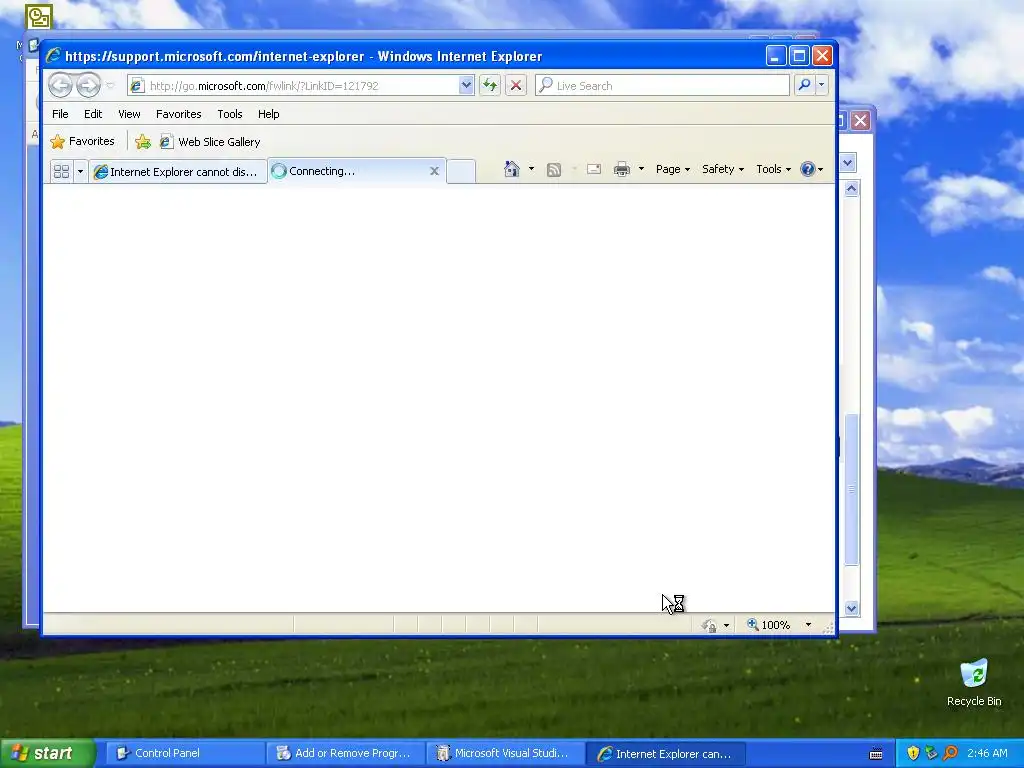Open the search provider dropdown arrow
Image resolution: width=1024 pixels, height=768 pixels.
pos(822,85)
